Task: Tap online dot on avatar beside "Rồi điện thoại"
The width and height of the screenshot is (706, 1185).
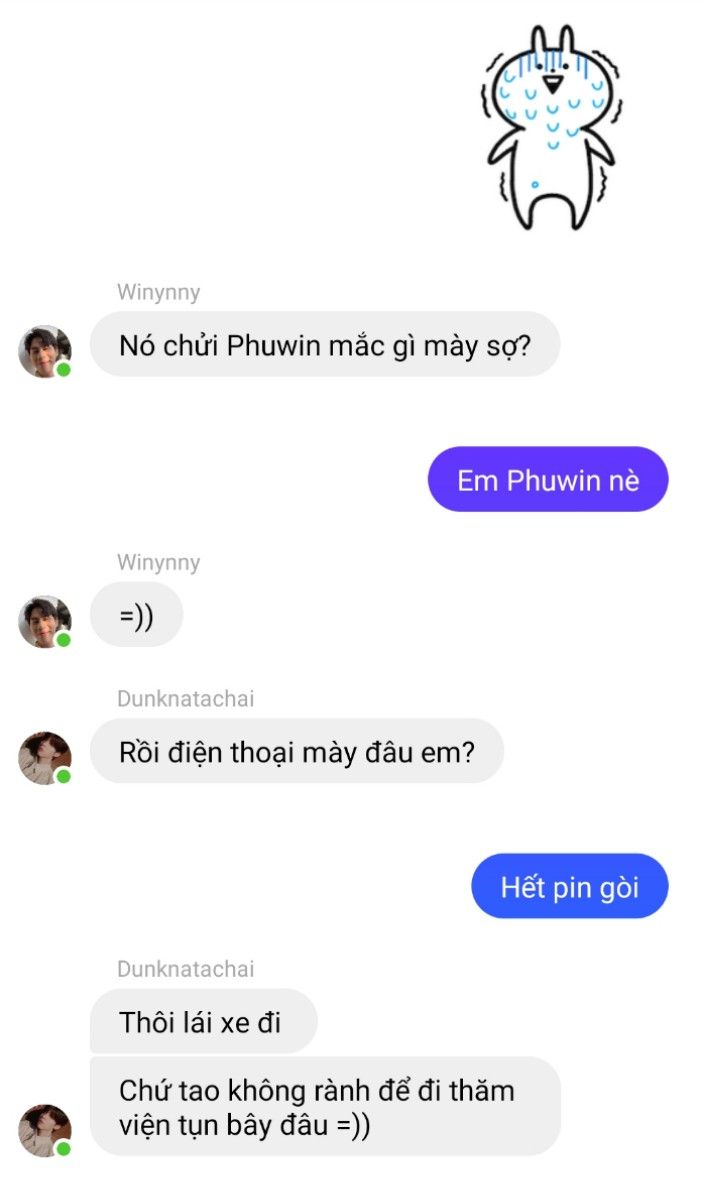Action: point(63,775)
